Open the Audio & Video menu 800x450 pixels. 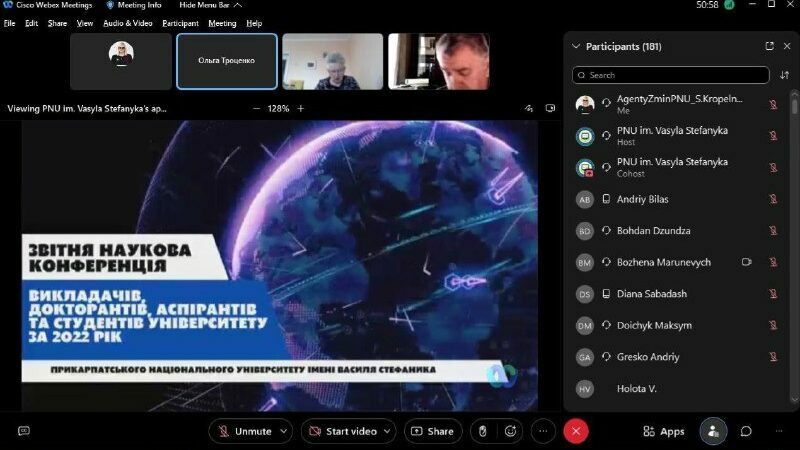(x=129, y=23)
